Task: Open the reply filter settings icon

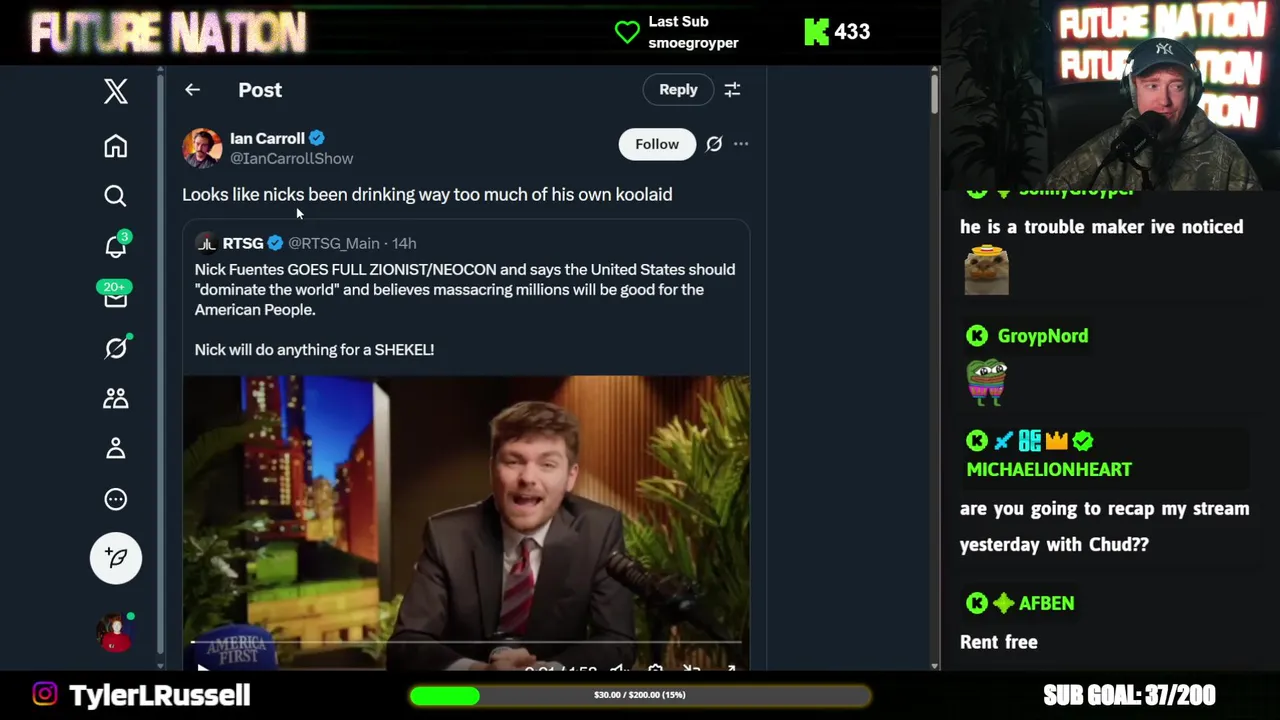Action: [x=732, y=90]
